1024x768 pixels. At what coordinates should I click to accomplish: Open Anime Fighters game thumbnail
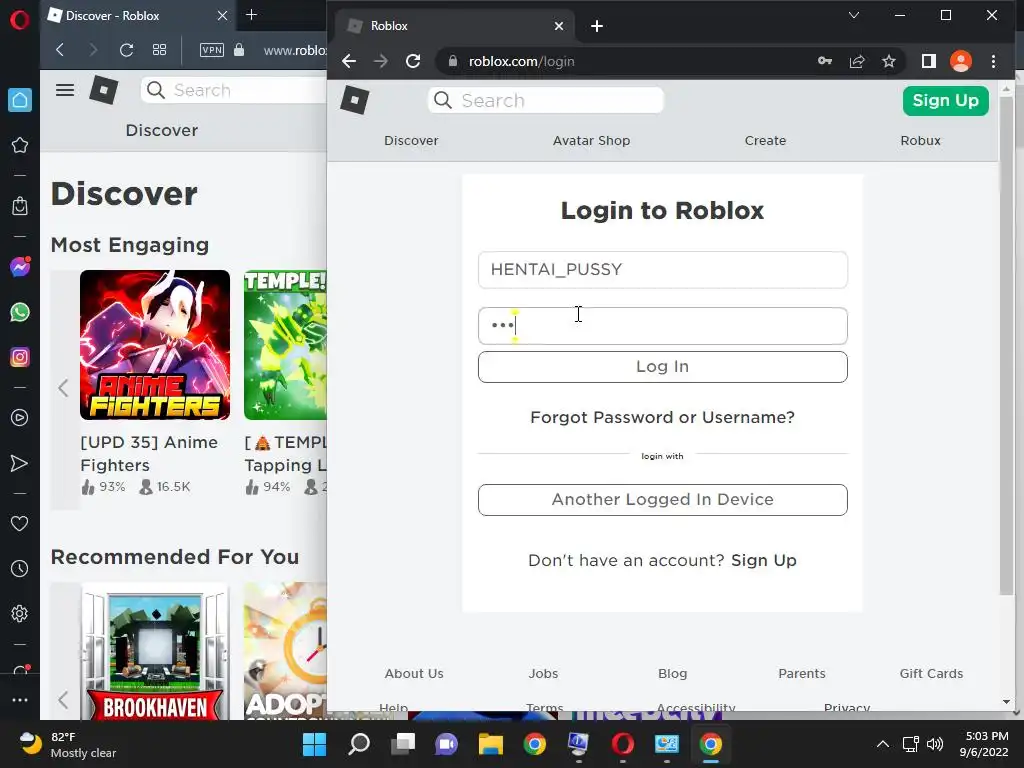155,345
